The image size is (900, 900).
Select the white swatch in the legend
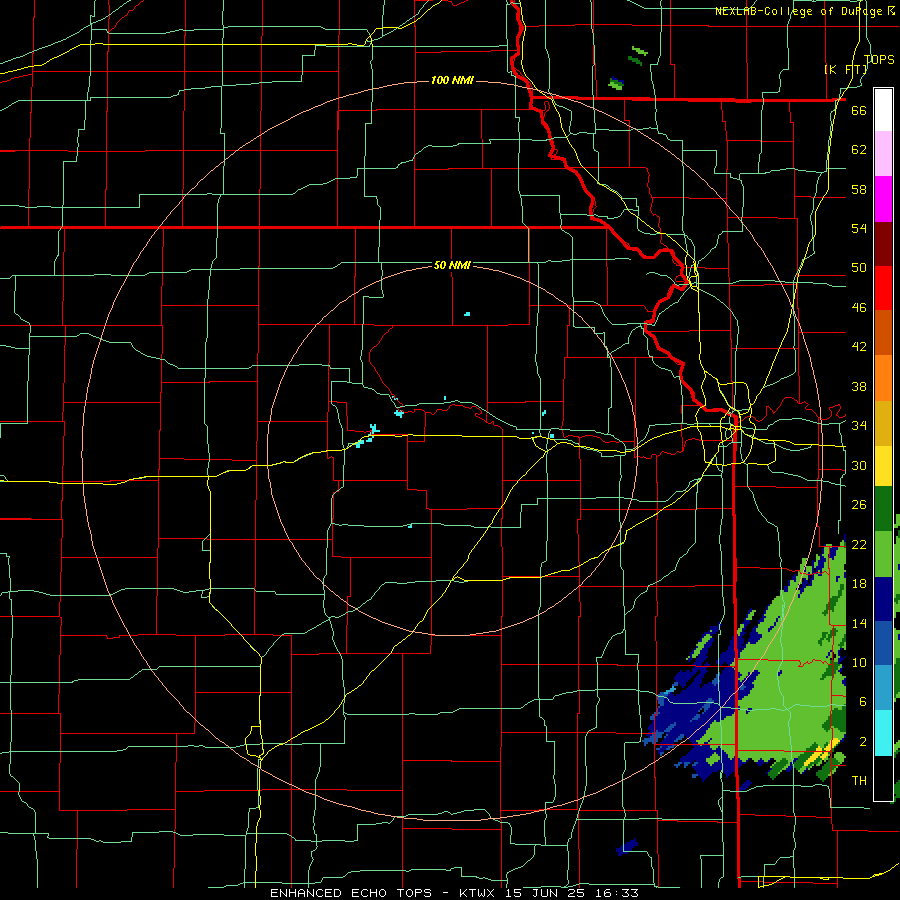coord(883,110)
